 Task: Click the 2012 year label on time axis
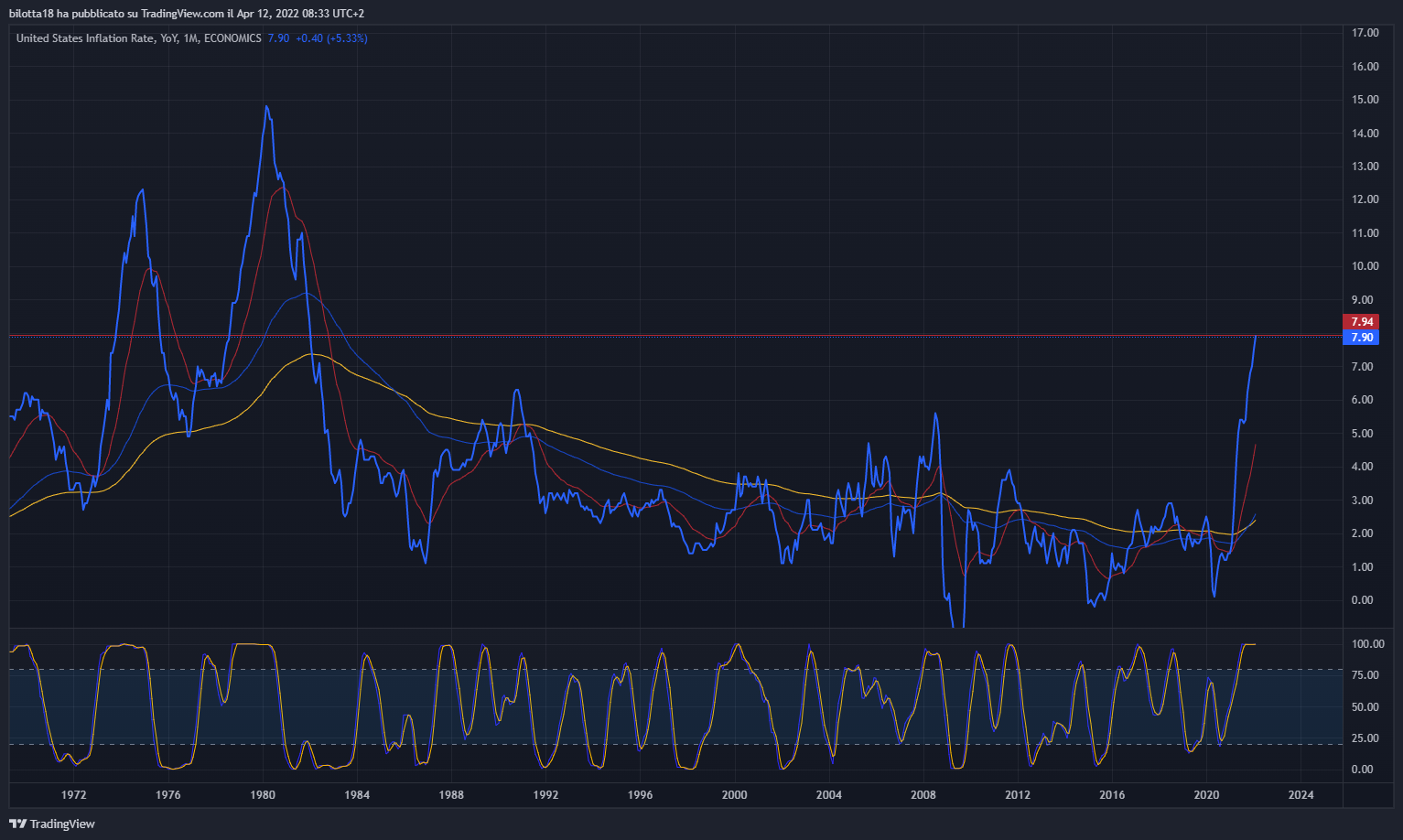(x=1018, y=795)
